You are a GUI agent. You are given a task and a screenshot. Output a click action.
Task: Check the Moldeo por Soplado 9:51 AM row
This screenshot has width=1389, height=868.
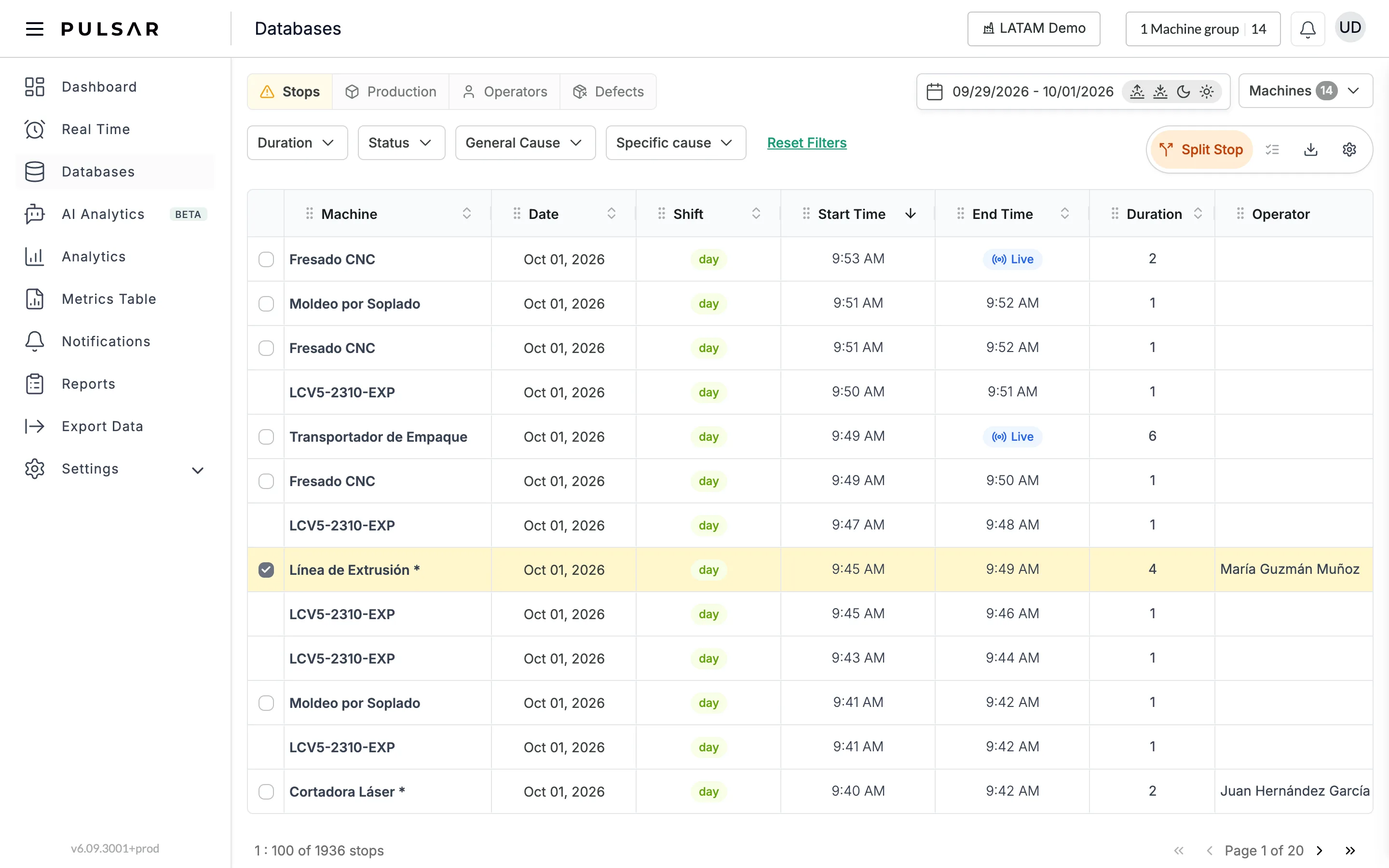pos(266,304)
